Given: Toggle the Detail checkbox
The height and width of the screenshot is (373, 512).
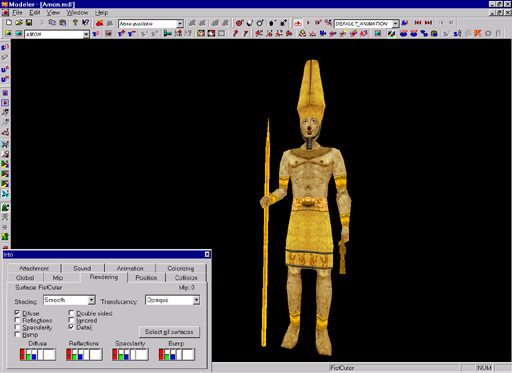Looking at the screenshot, I should [x=71, y=327].
